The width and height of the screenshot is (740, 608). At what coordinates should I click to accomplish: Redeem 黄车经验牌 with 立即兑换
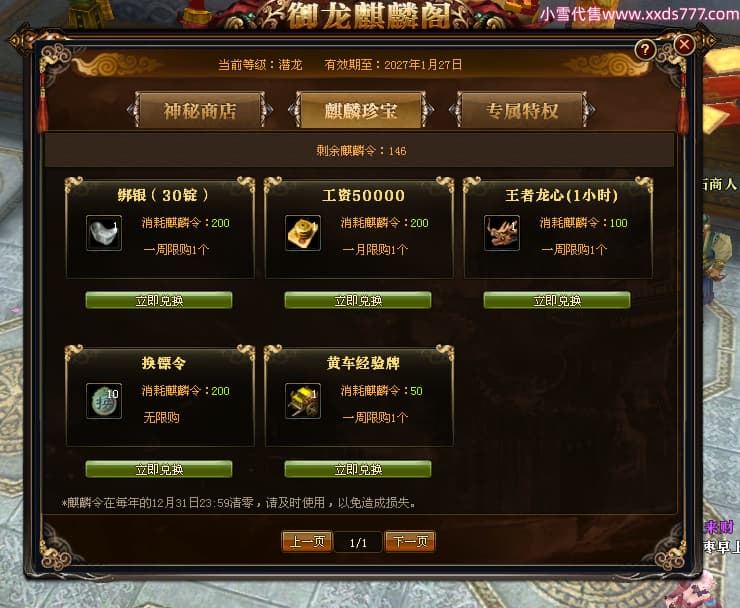point(358,469)
